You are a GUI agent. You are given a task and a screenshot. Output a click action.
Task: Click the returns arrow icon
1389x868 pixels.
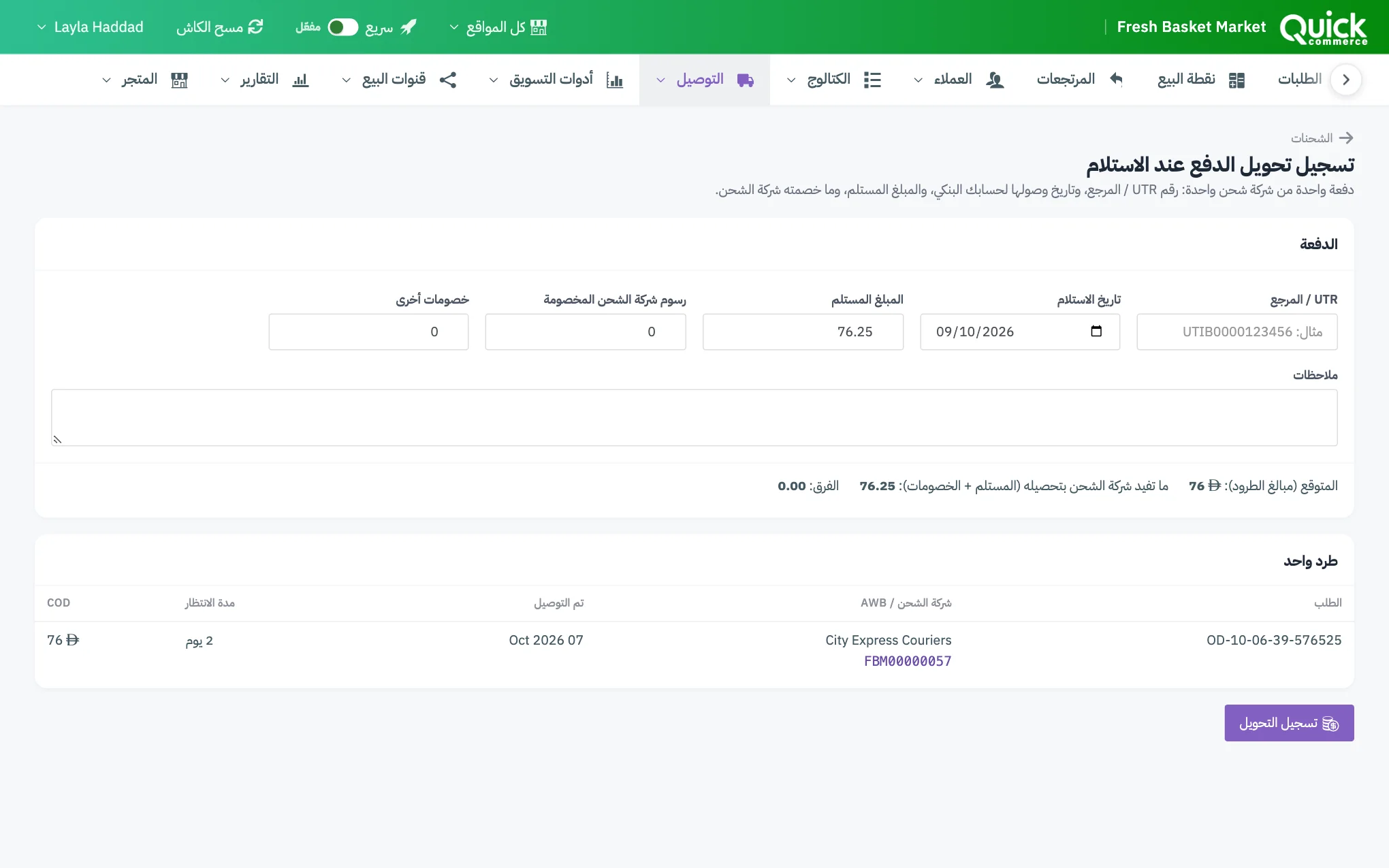pos(1116,79)
